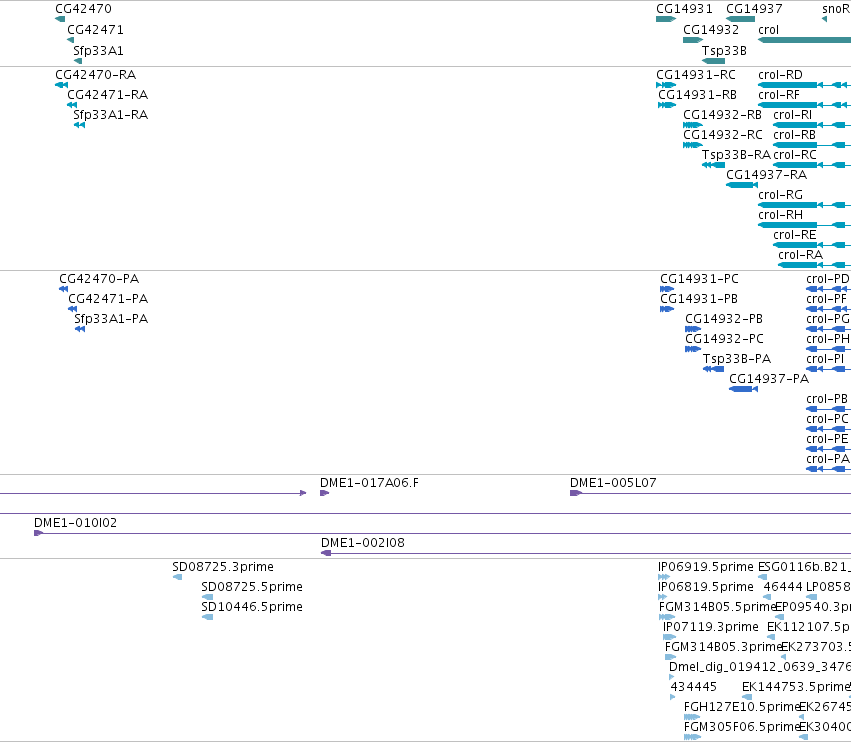Viewport: 851px width, 742px height.
Task: Select the crol-RA transcript
Action: 801,256
